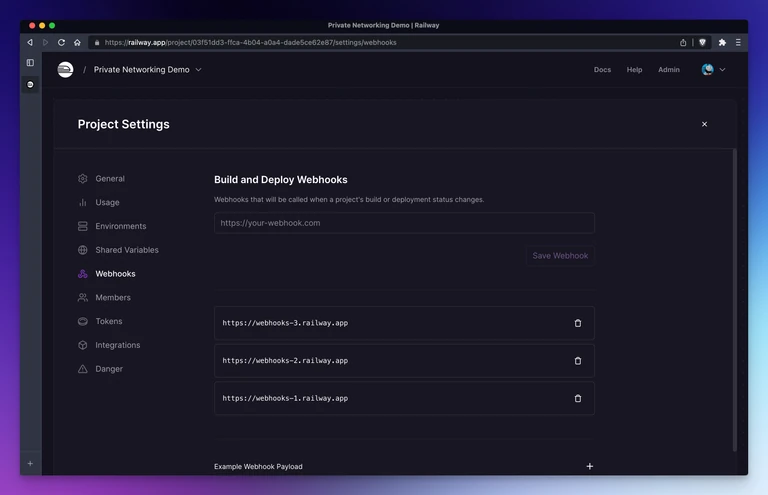
Task: Click the share icon in address bar
Action: [683, 43]
